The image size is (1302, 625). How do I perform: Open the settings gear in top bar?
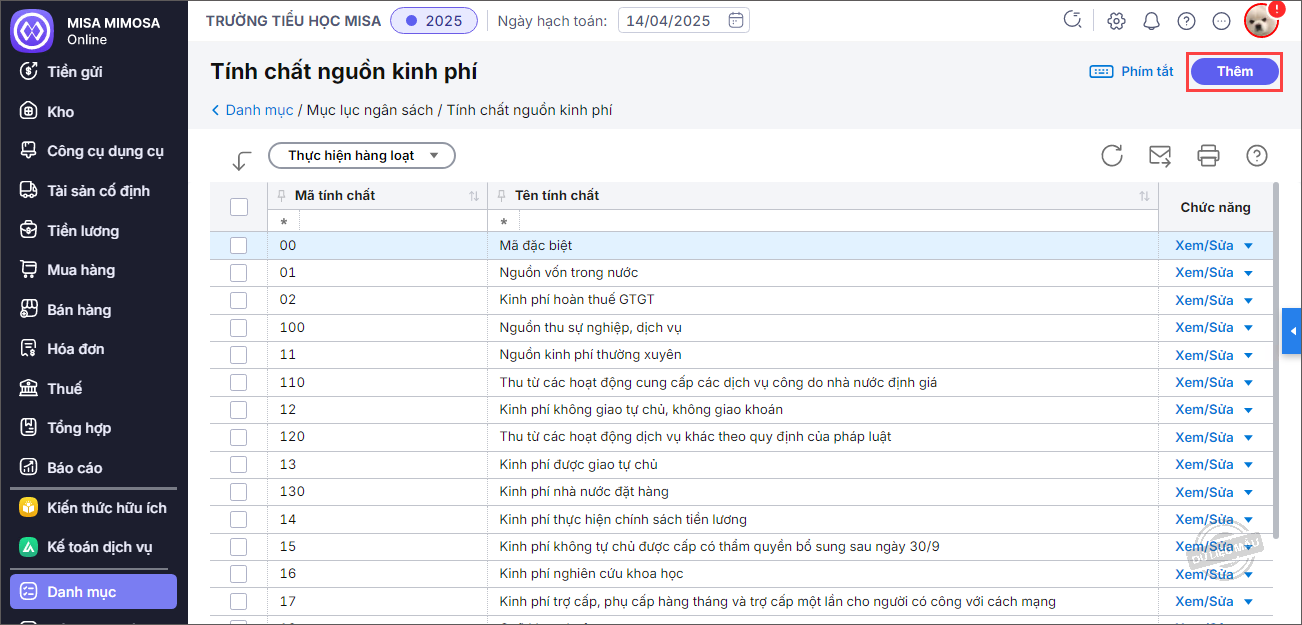click(1116, 21)
